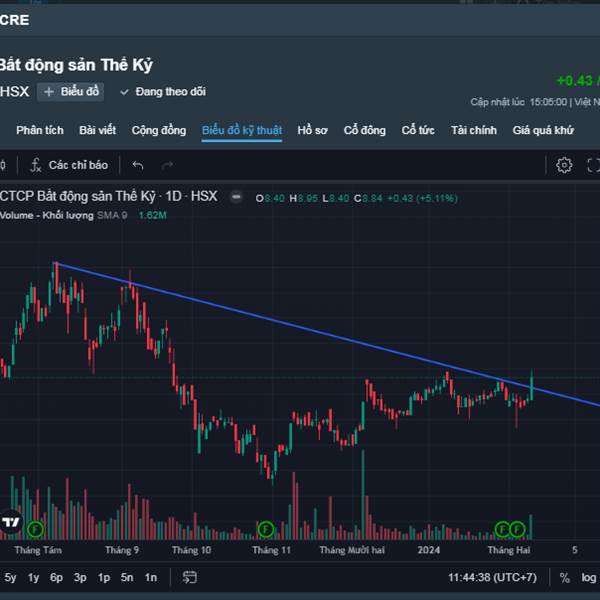
Task: Open the go-to-date calendar icon
Action: coord(189,577)
